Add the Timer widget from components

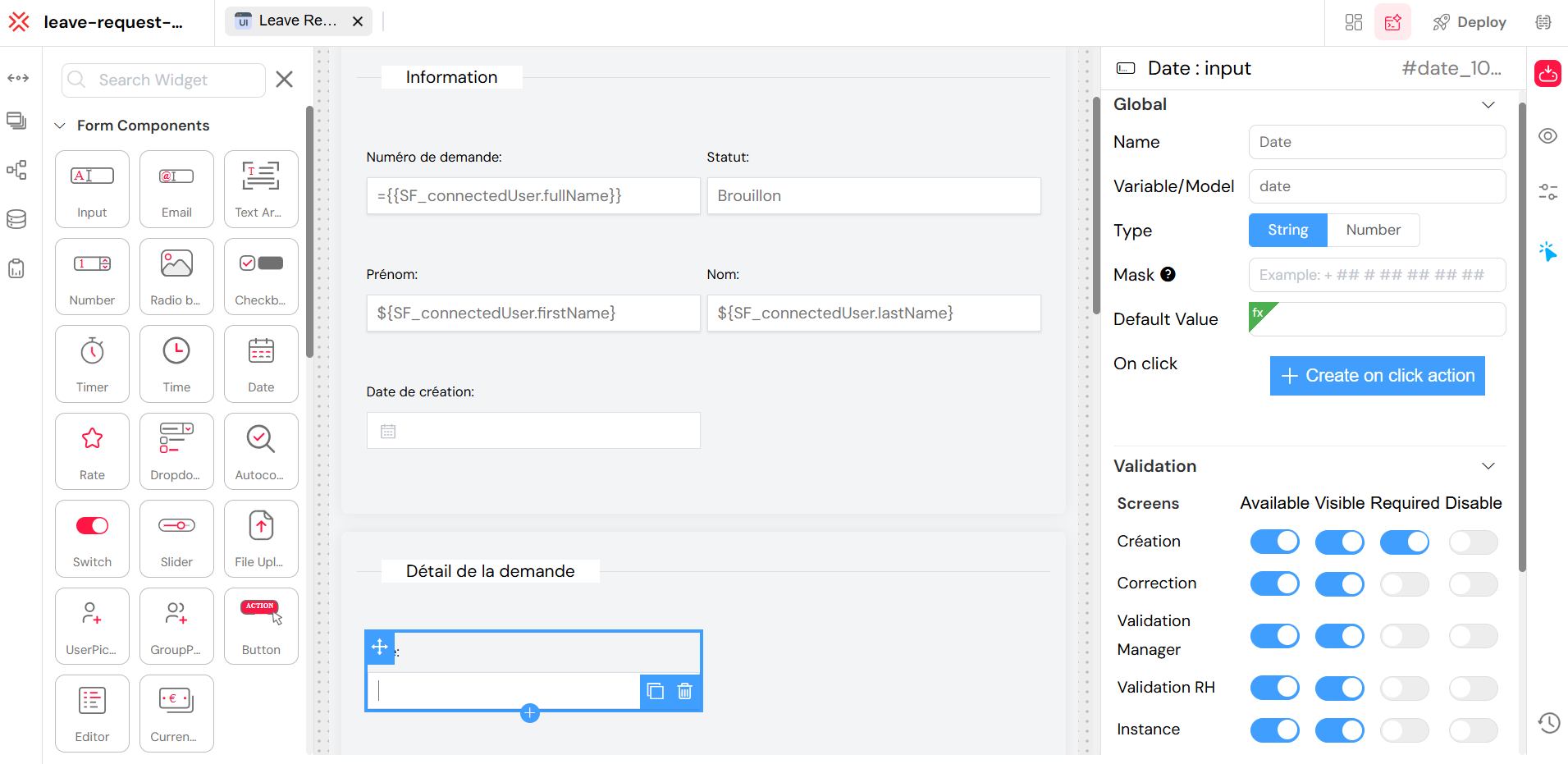[92, 364]
